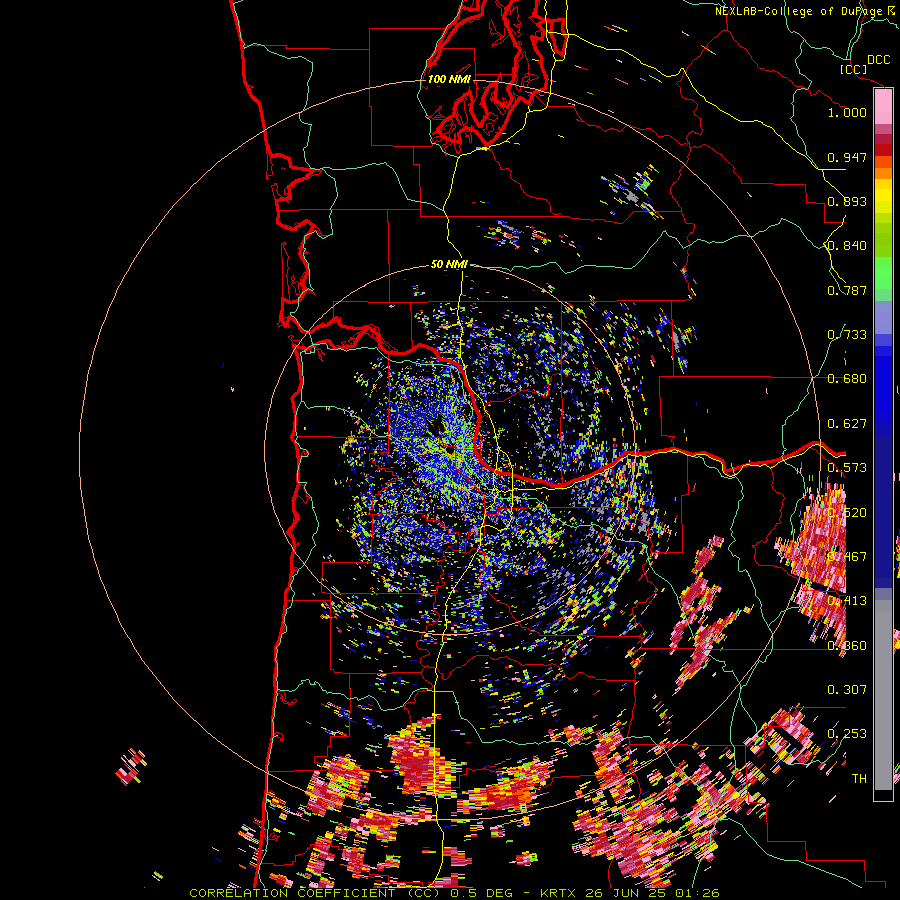
Task: Click the 0.680 scale value
Action: tap(847, 379)
